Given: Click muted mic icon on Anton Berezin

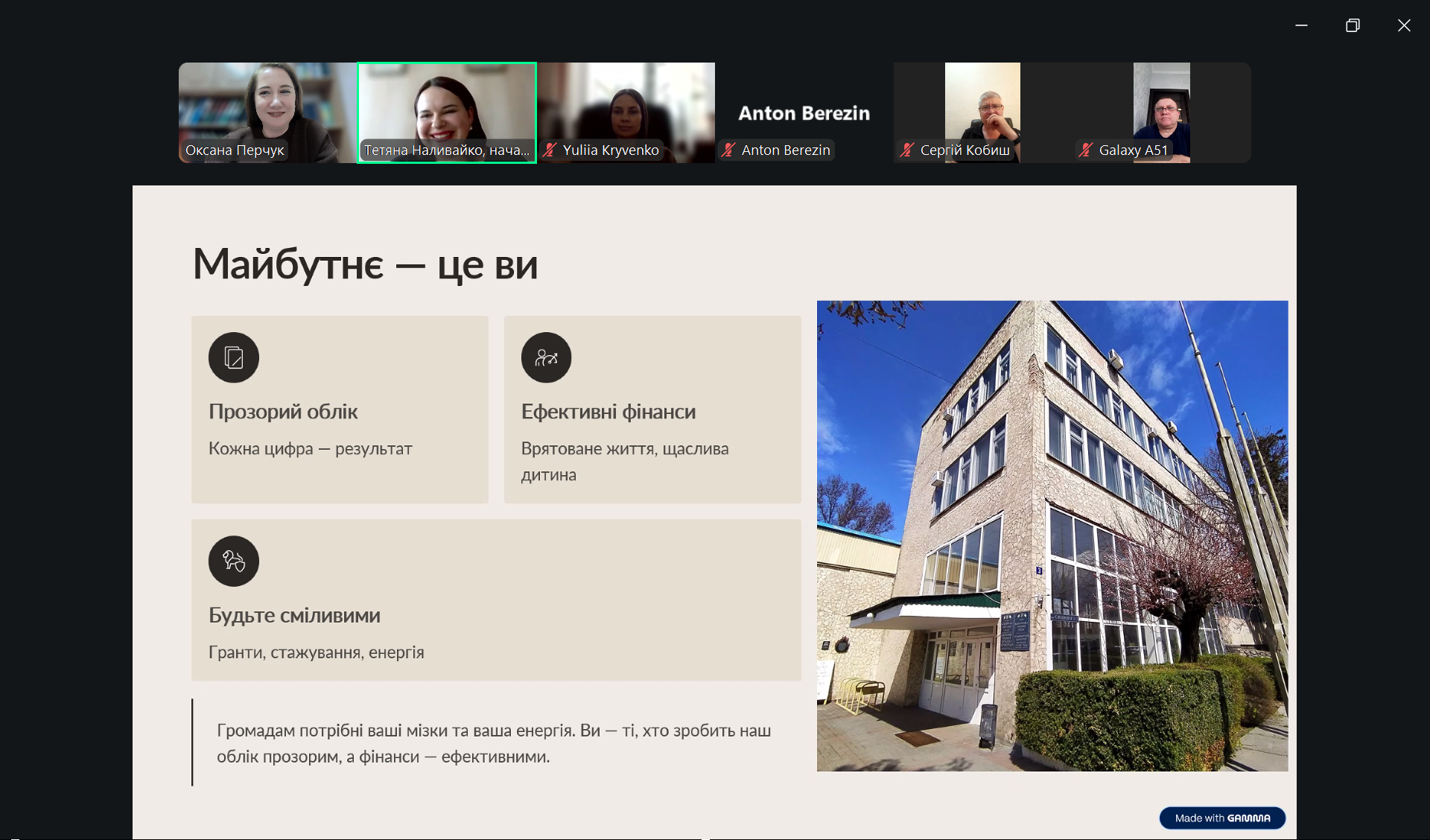Looking at the screenshot, I should (728, 150).
